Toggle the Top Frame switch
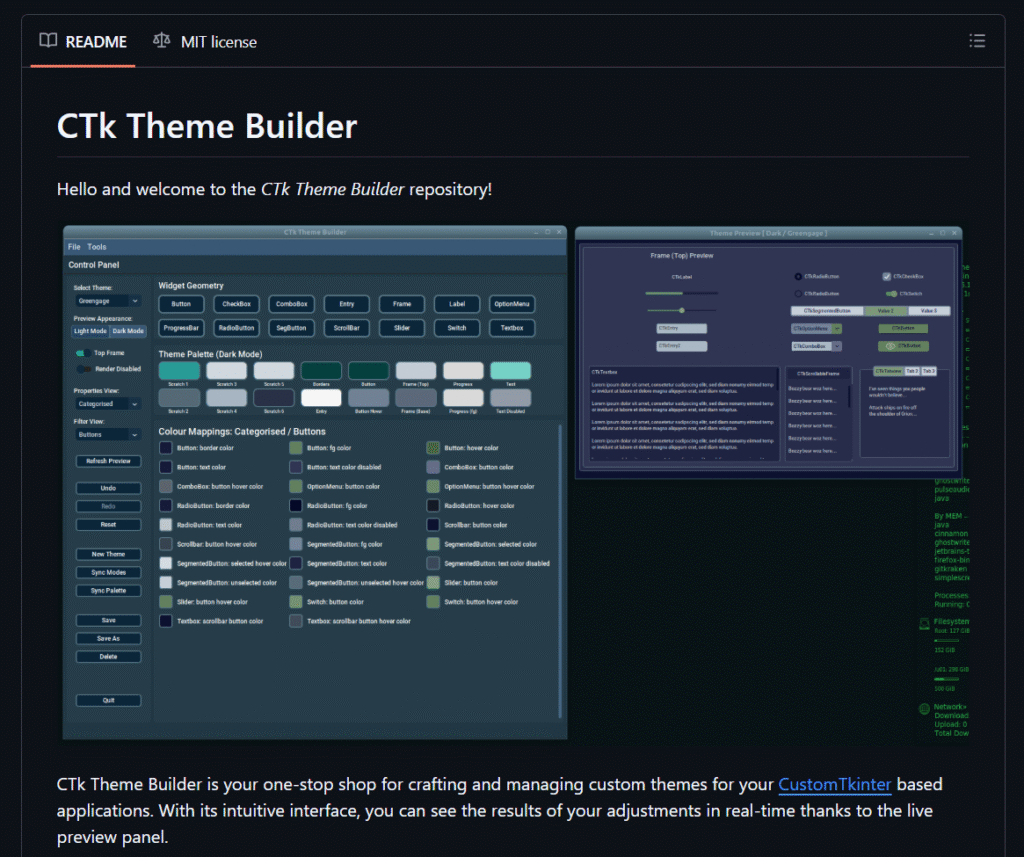The width and height of the screenshot is (1024, 857). click(83, 353)
